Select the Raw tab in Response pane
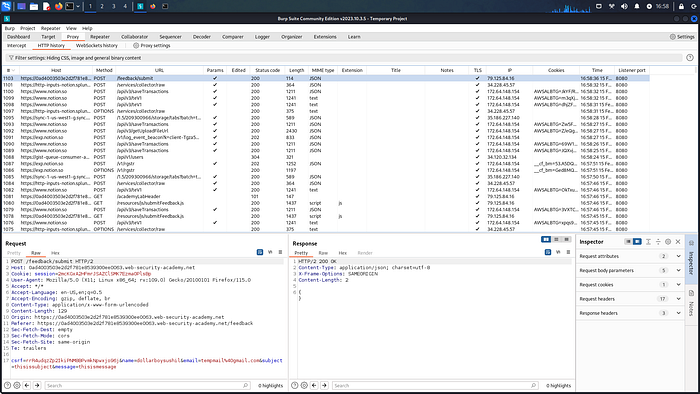This screenshot has height=394, width=700. (323, 253)
